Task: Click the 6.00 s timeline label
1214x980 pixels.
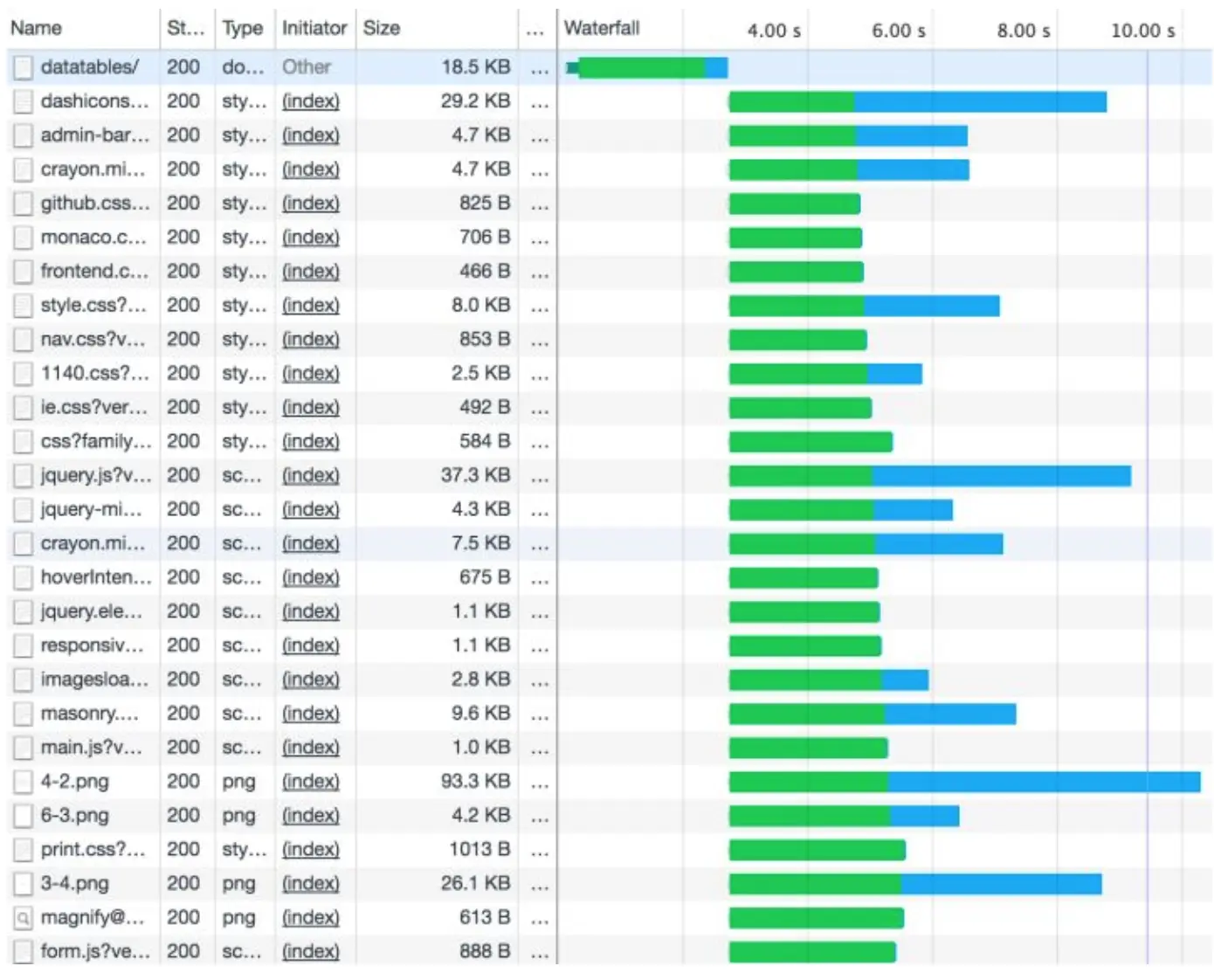Action: [x=898, y=31]
